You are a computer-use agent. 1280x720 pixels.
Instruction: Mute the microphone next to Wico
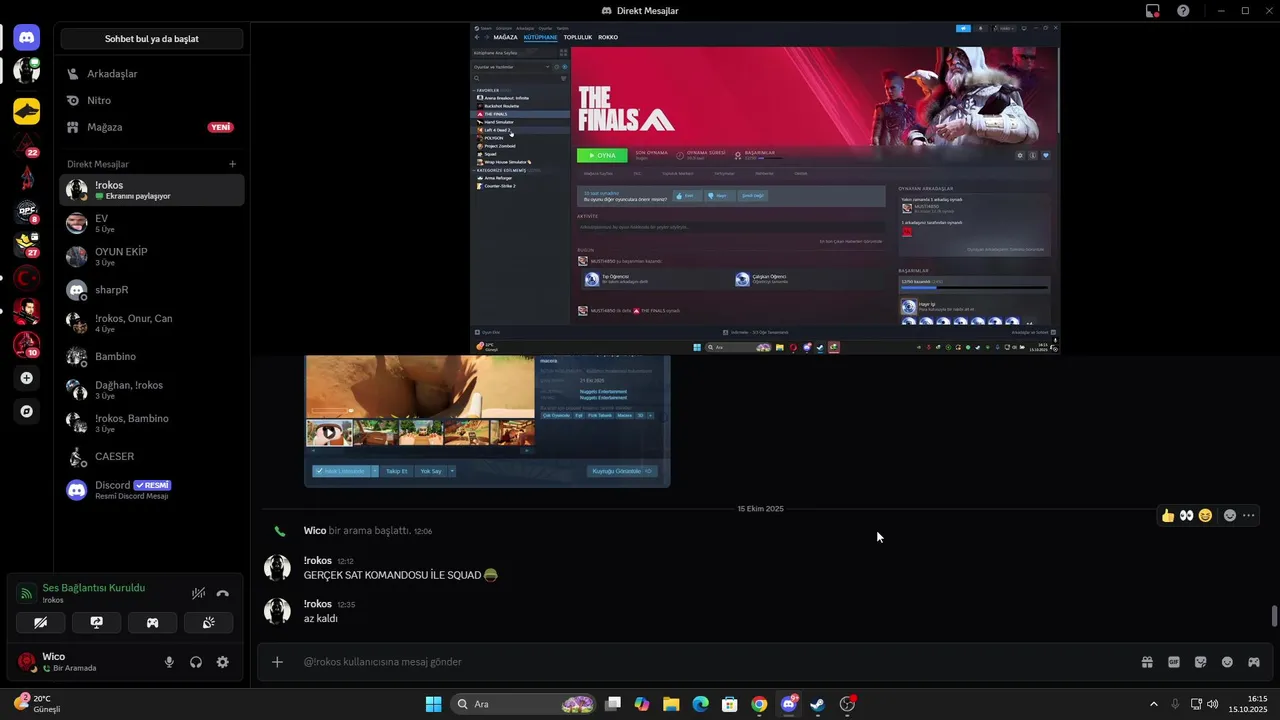tap(169, 662)
